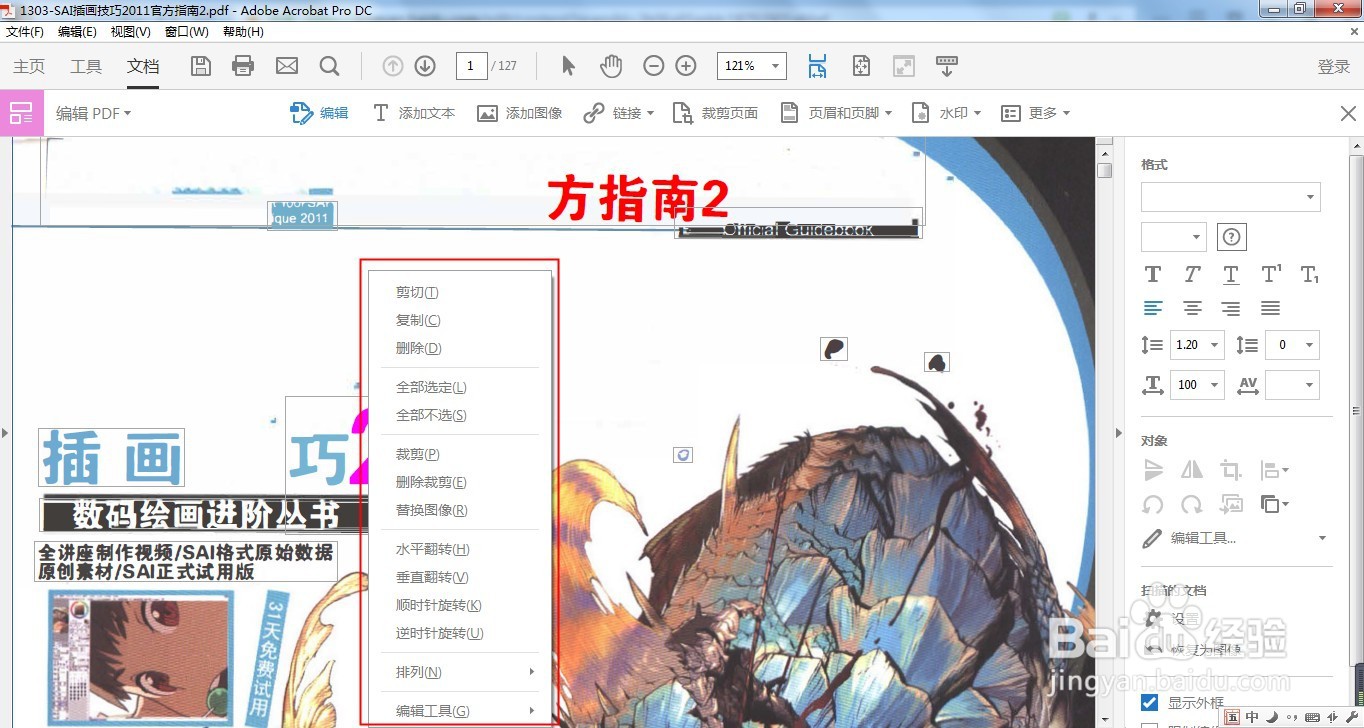
Task: Select 水平翻转 in the context menu
Action: click(x=430, y=548)
